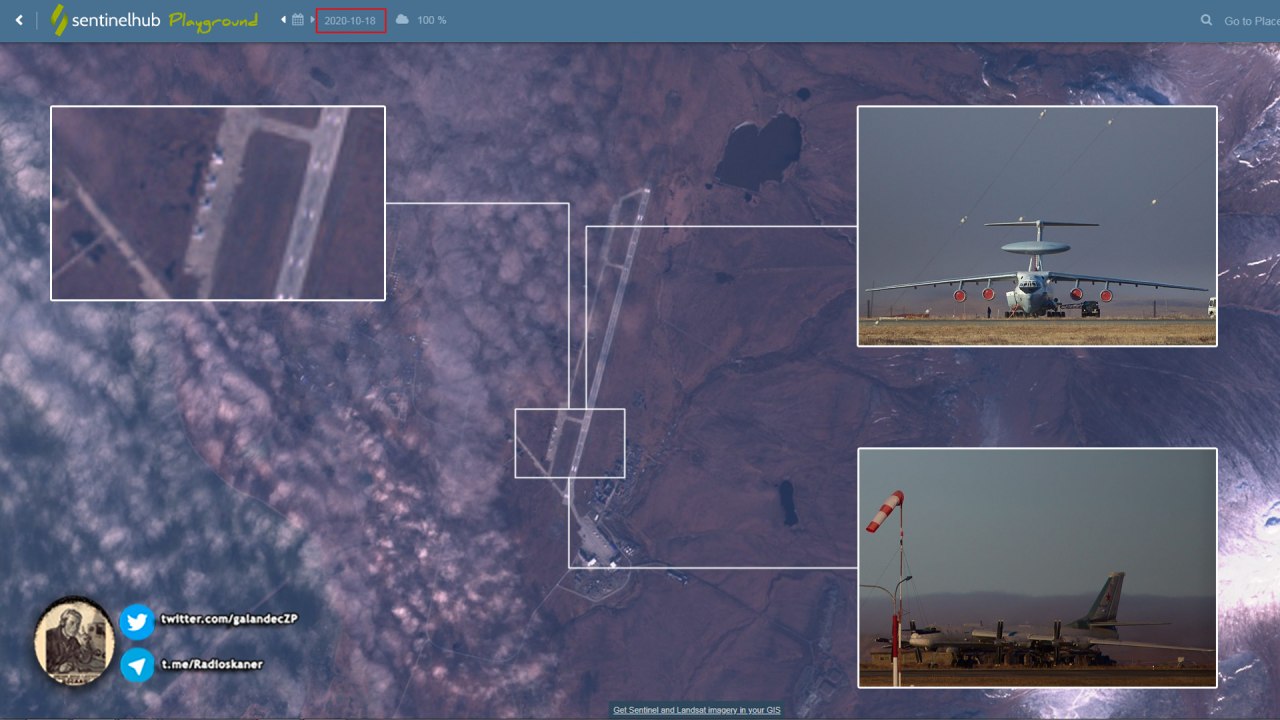Adjust the 100 % cloud coverage value
The image size is (1280, 720).
click(x=432, y=21)
